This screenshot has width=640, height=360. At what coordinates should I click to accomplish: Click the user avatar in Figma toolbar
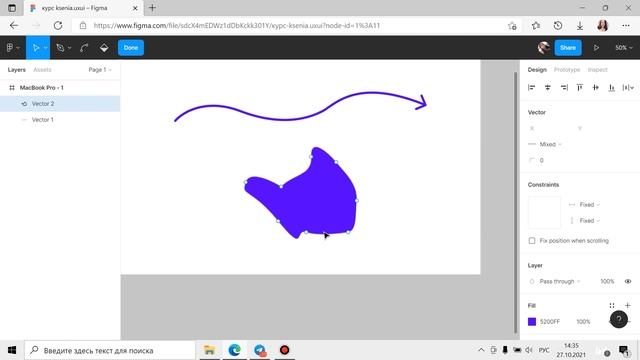coord(543,48)
